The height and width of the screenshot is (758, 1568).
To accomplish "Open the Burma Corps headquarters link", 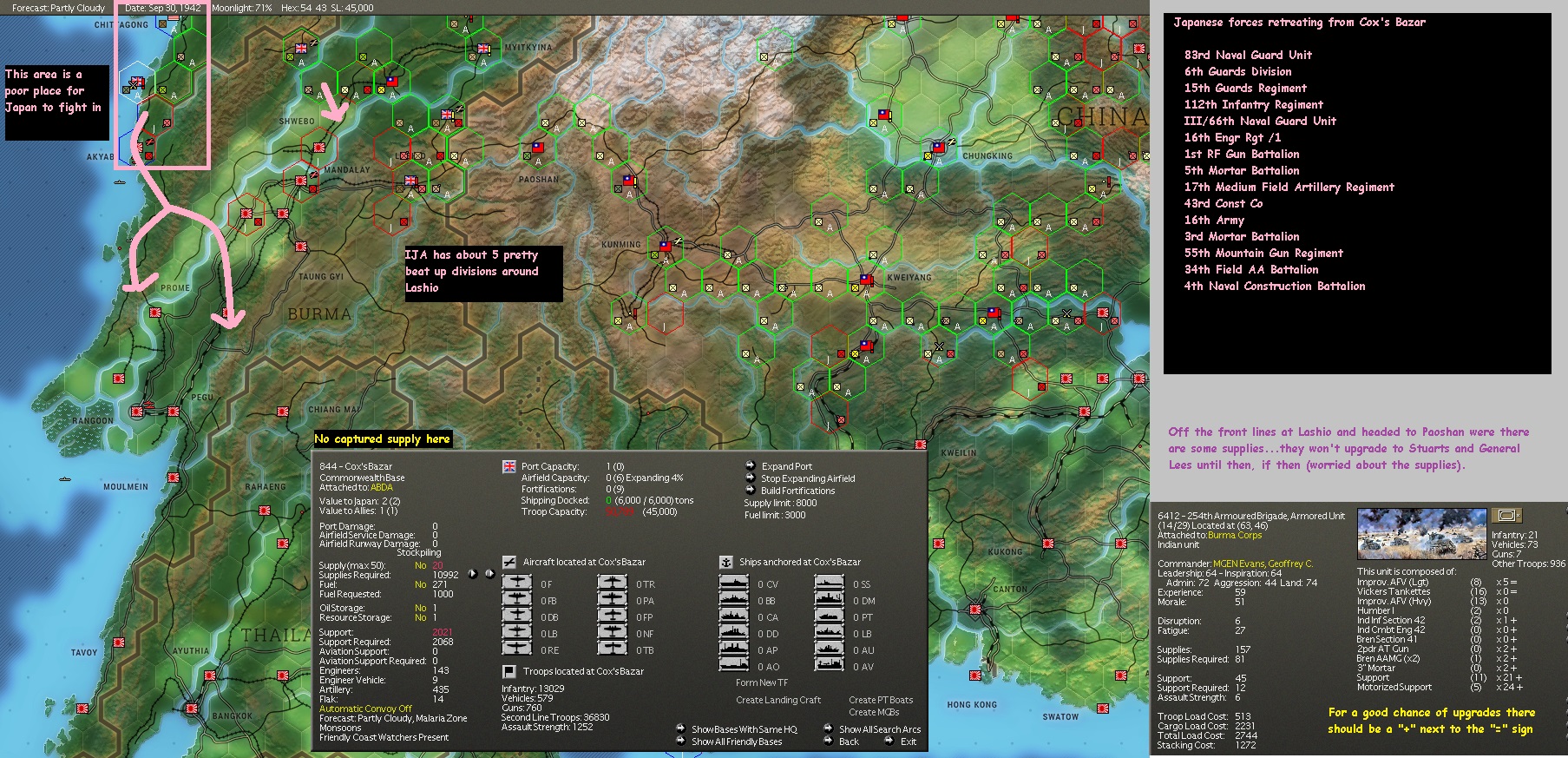I will (1235, 535).
